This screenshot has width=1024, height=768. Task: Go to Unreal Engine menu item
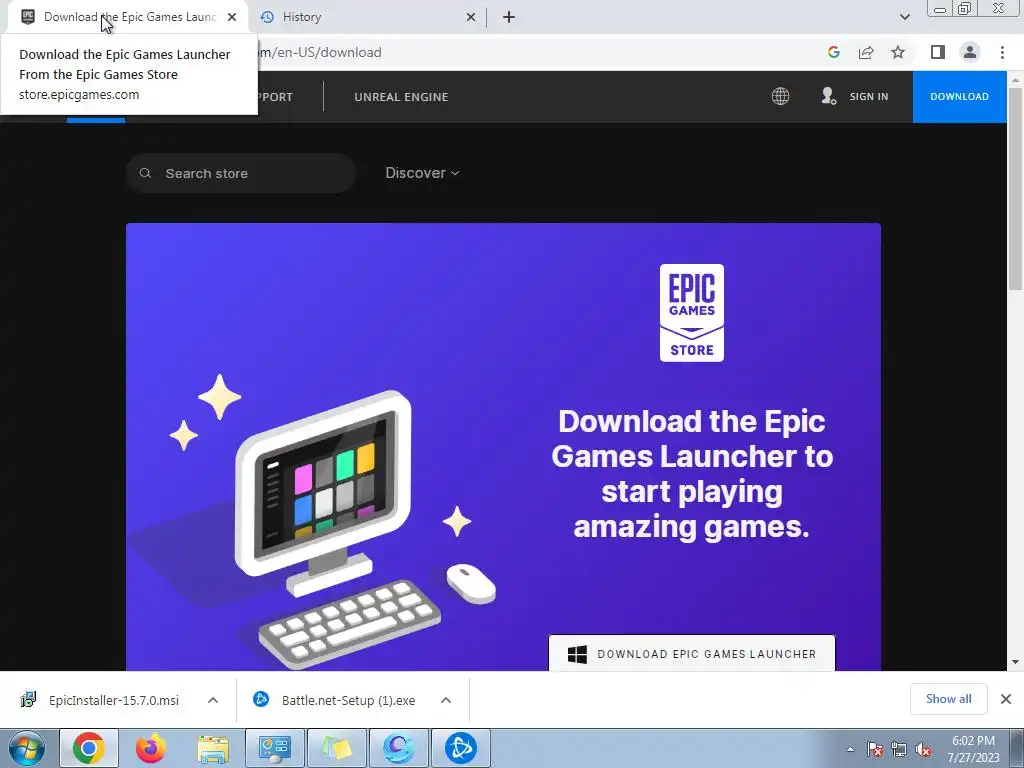[401, 97]
